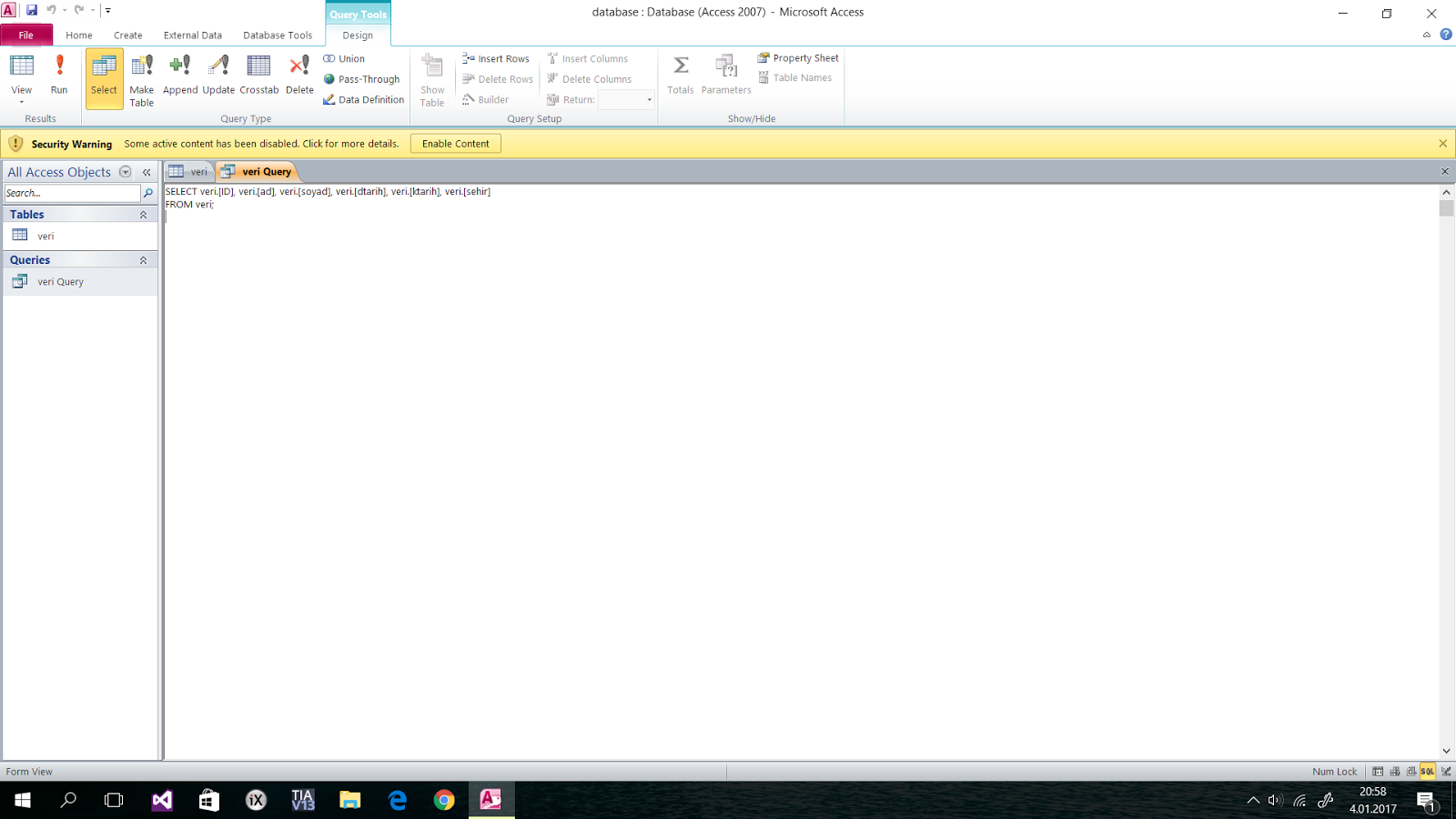Choose the Append query type
This screenshot has height=819, width=1456.
click(180, 75)
